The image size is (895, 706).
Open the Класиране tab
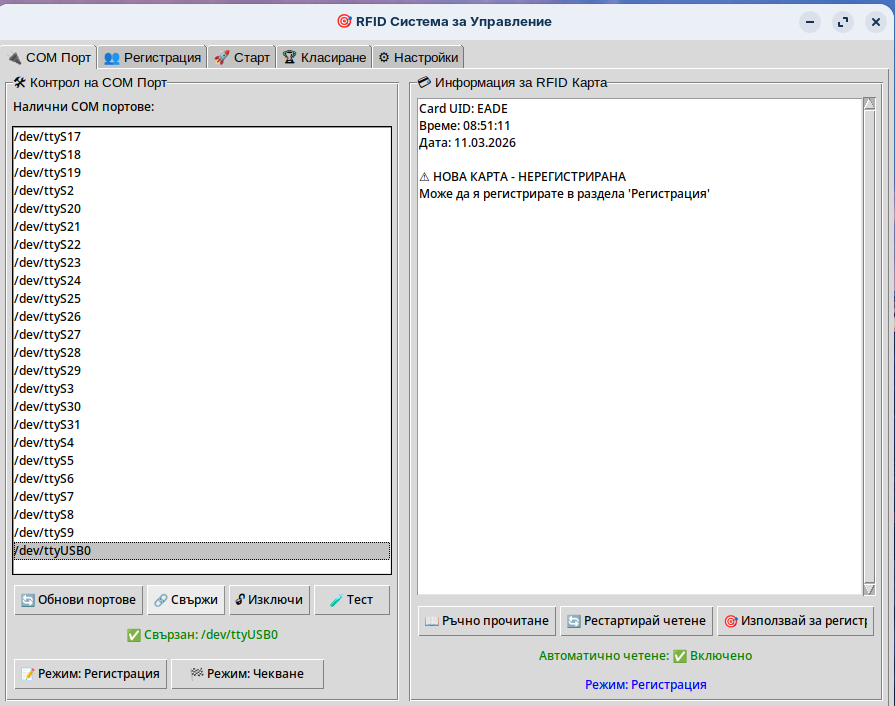pos(323,58)
